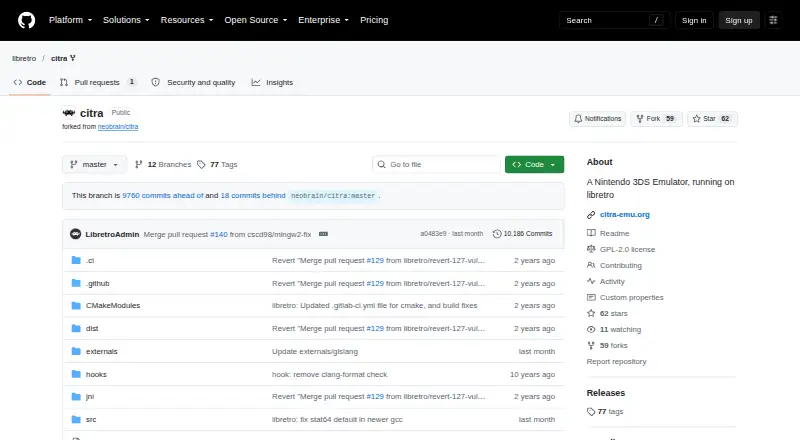The height and width of the screenshot is (440, 800).
Task: Expand the Platform navigation menu
Action: tap(70, 20)
